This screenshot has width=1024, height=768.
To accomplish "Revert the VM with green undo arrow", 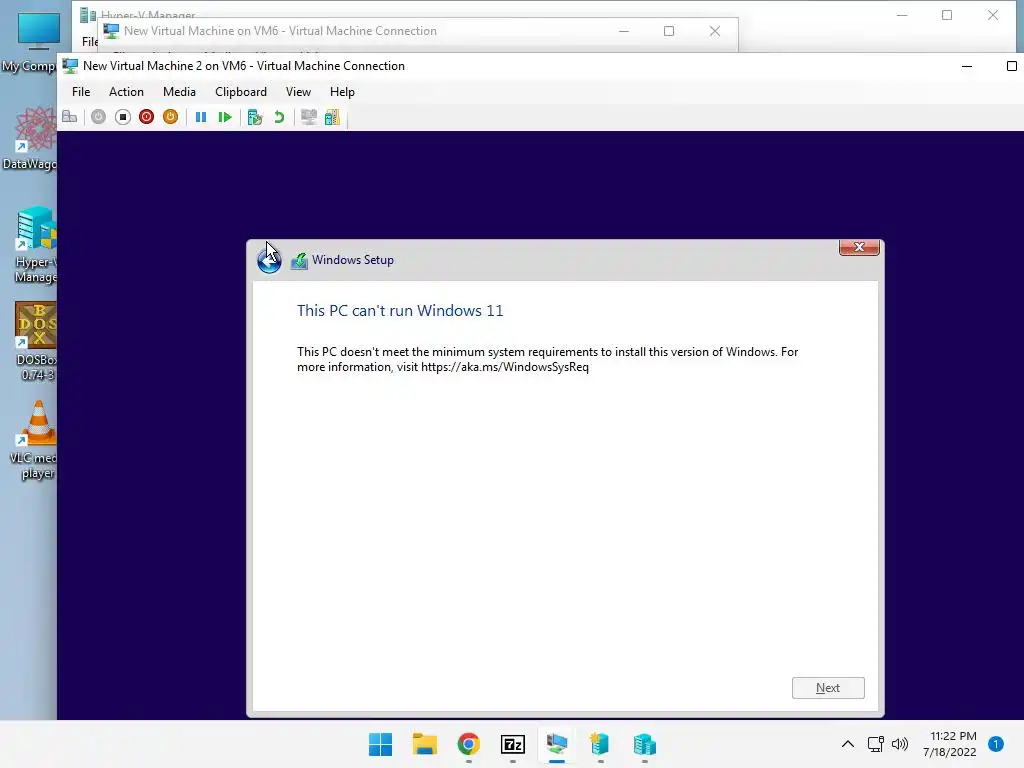I will pyautogui.click(x=279, y=117).
